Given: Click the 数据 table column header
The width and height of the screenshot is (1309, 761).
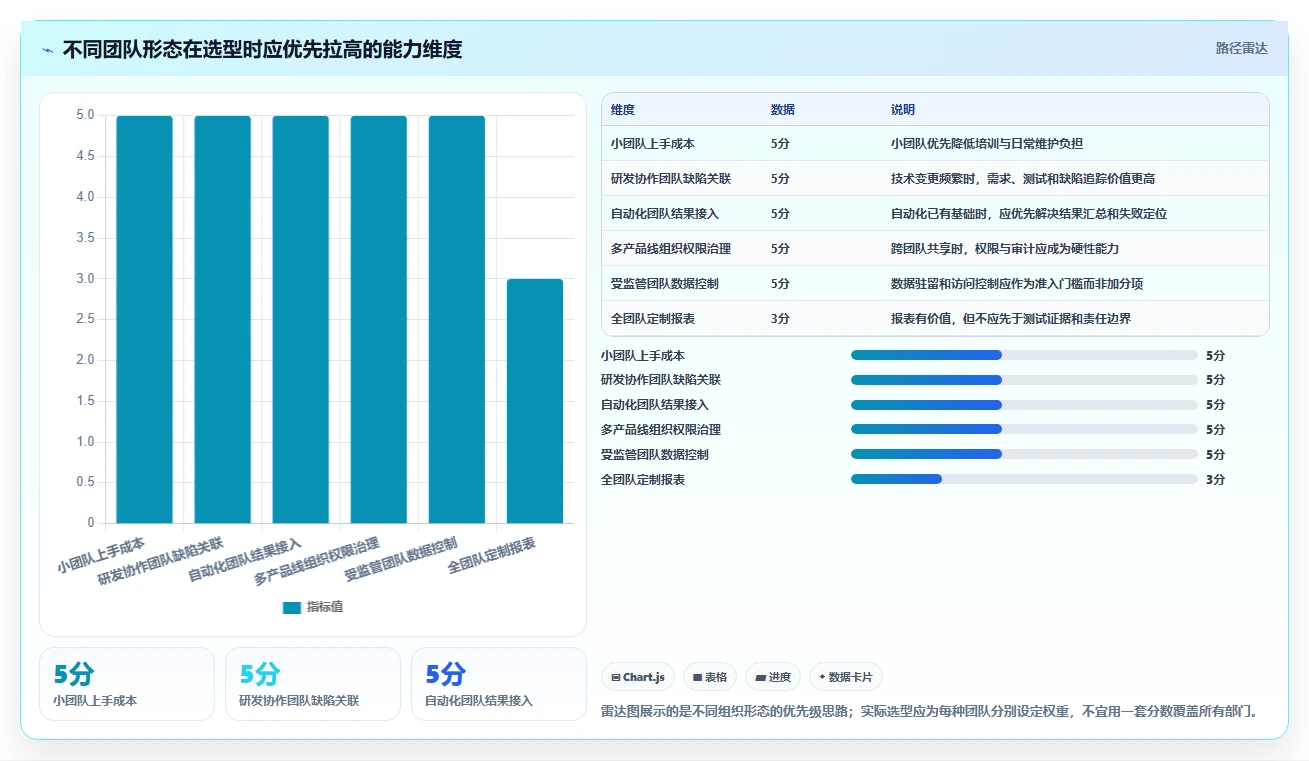Looking at the screenshot, I should (783, 110).
